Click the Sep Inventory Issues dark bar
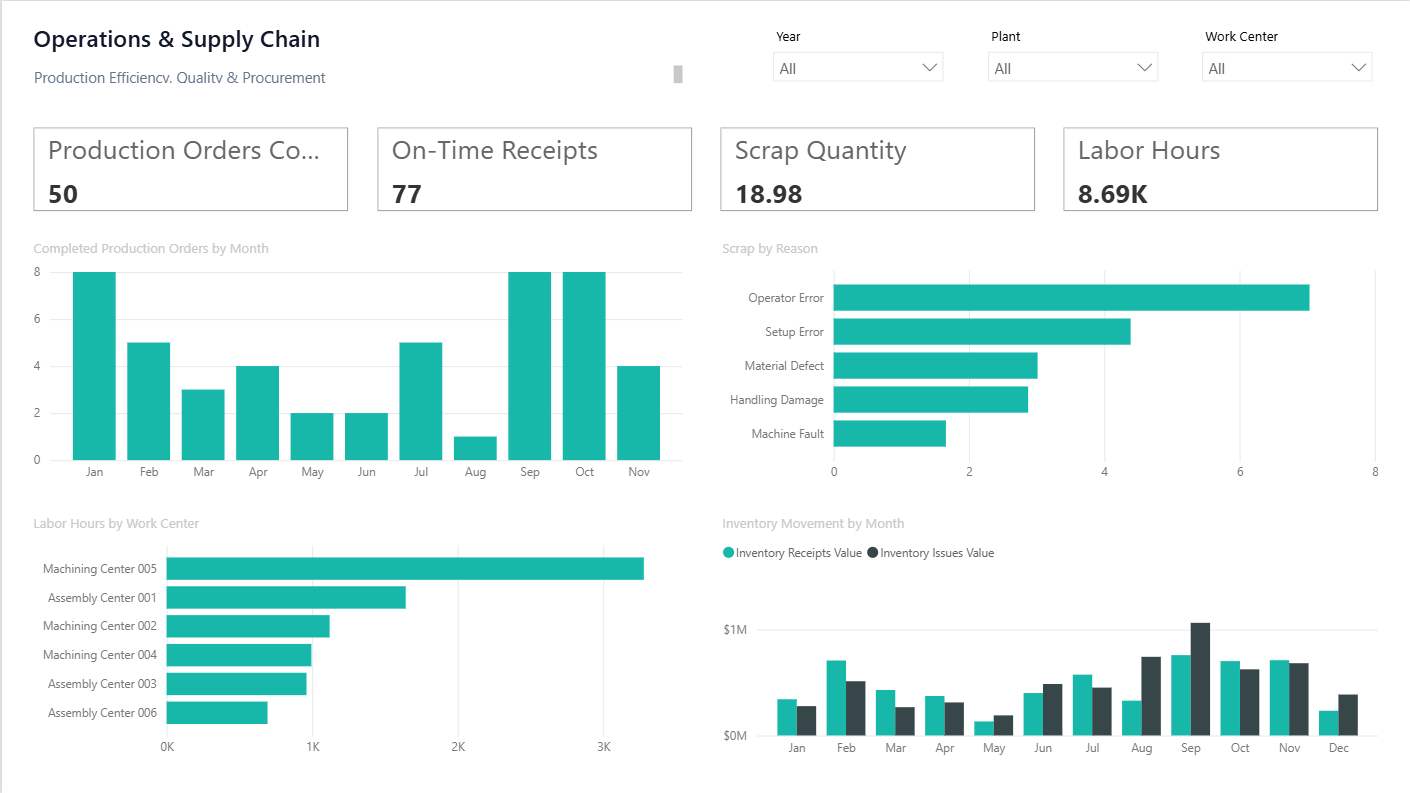1410x793 pixels. click(x=1200, y=679)
